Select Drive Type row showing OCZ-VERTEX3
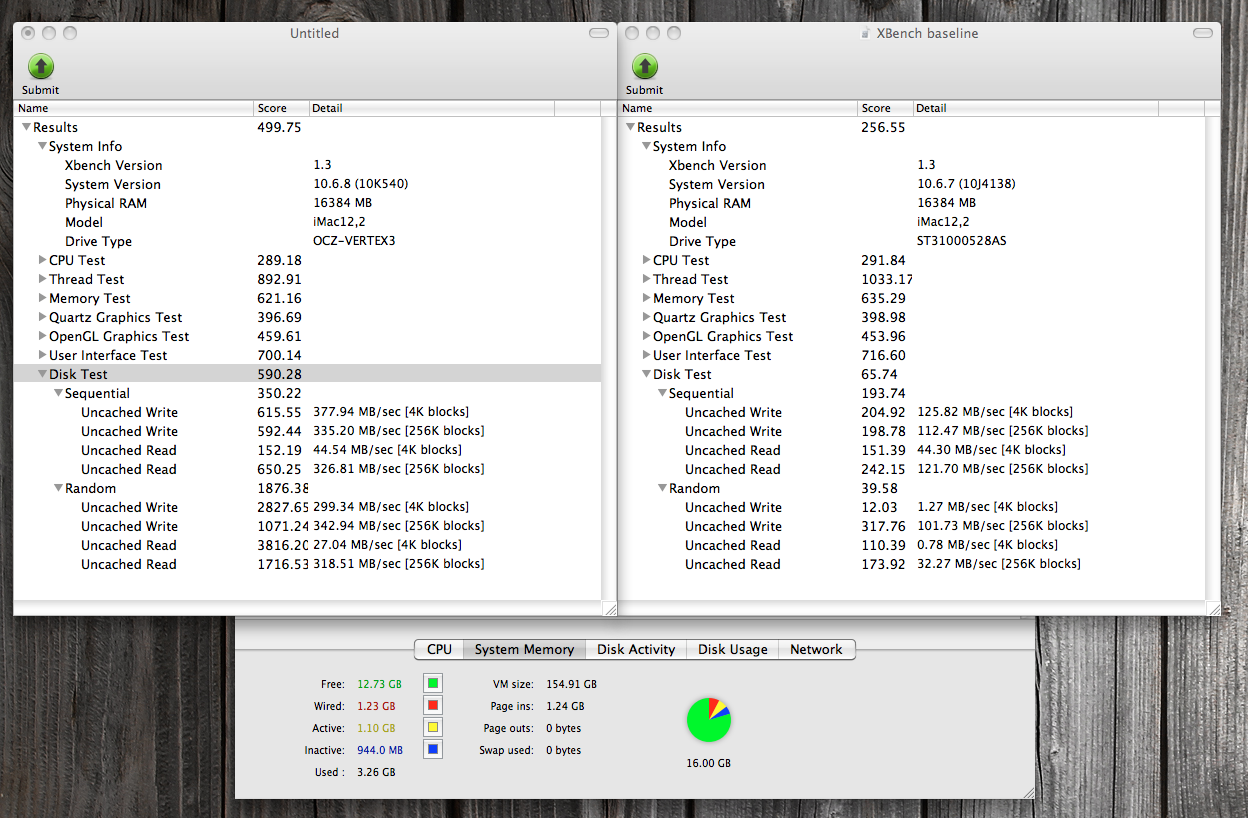This screenshot has height=818, width=1248. coord(307,241)
